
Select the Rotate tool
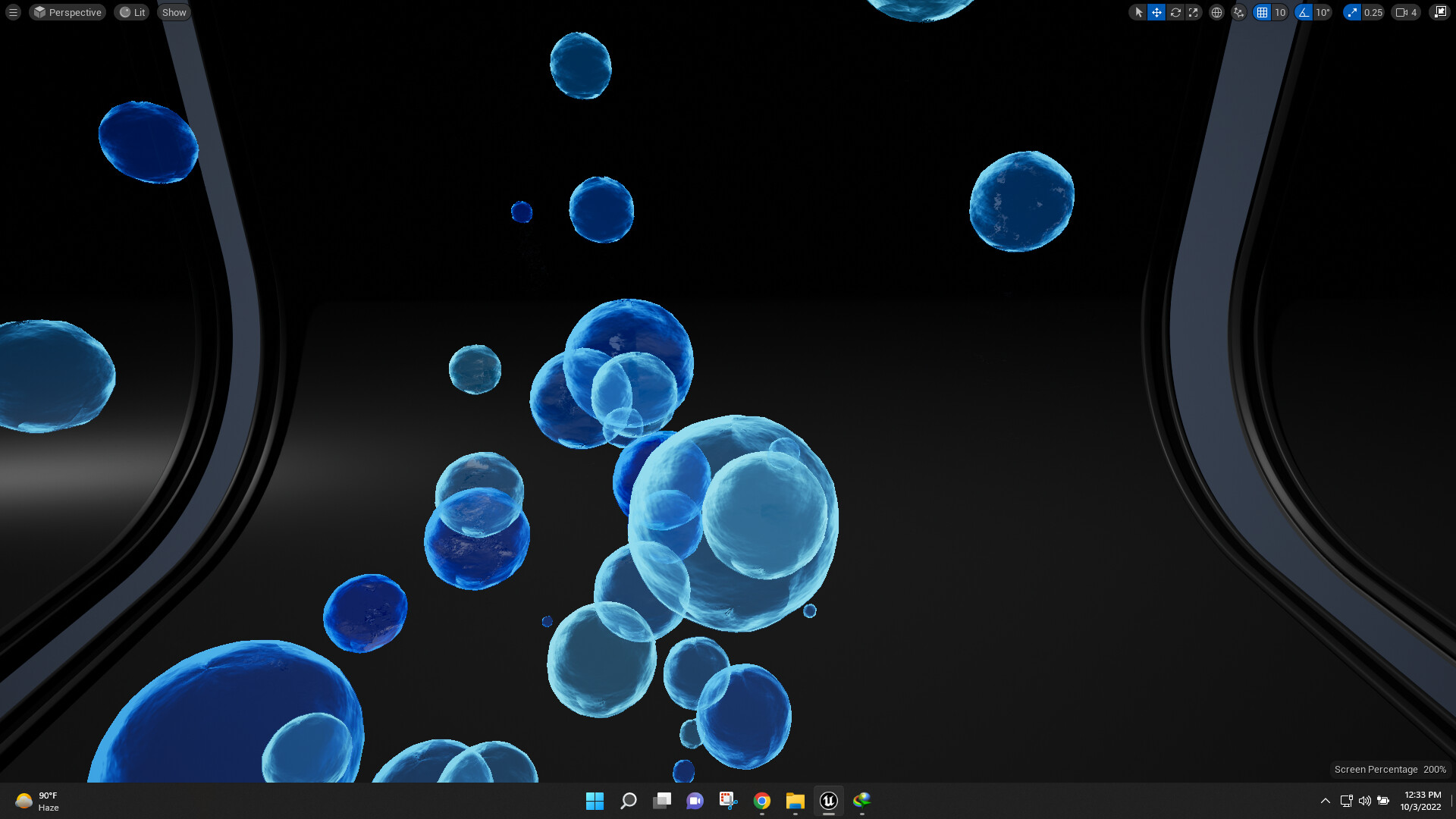pyautogui.click(x=1175, y=12)
